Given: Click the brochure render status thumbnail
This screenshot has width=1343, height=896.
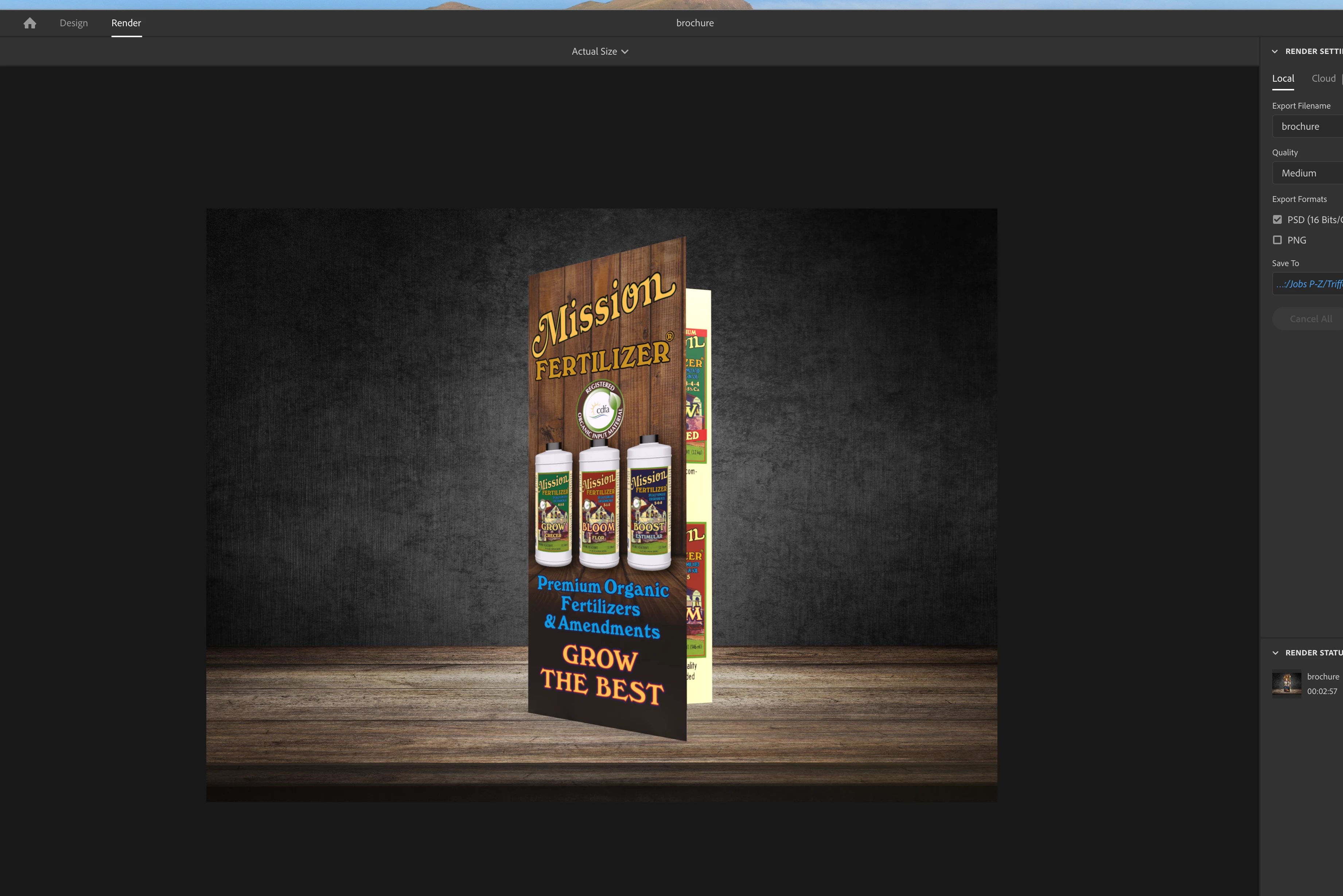Looking at the screenshot, I should click(1286, 683).
